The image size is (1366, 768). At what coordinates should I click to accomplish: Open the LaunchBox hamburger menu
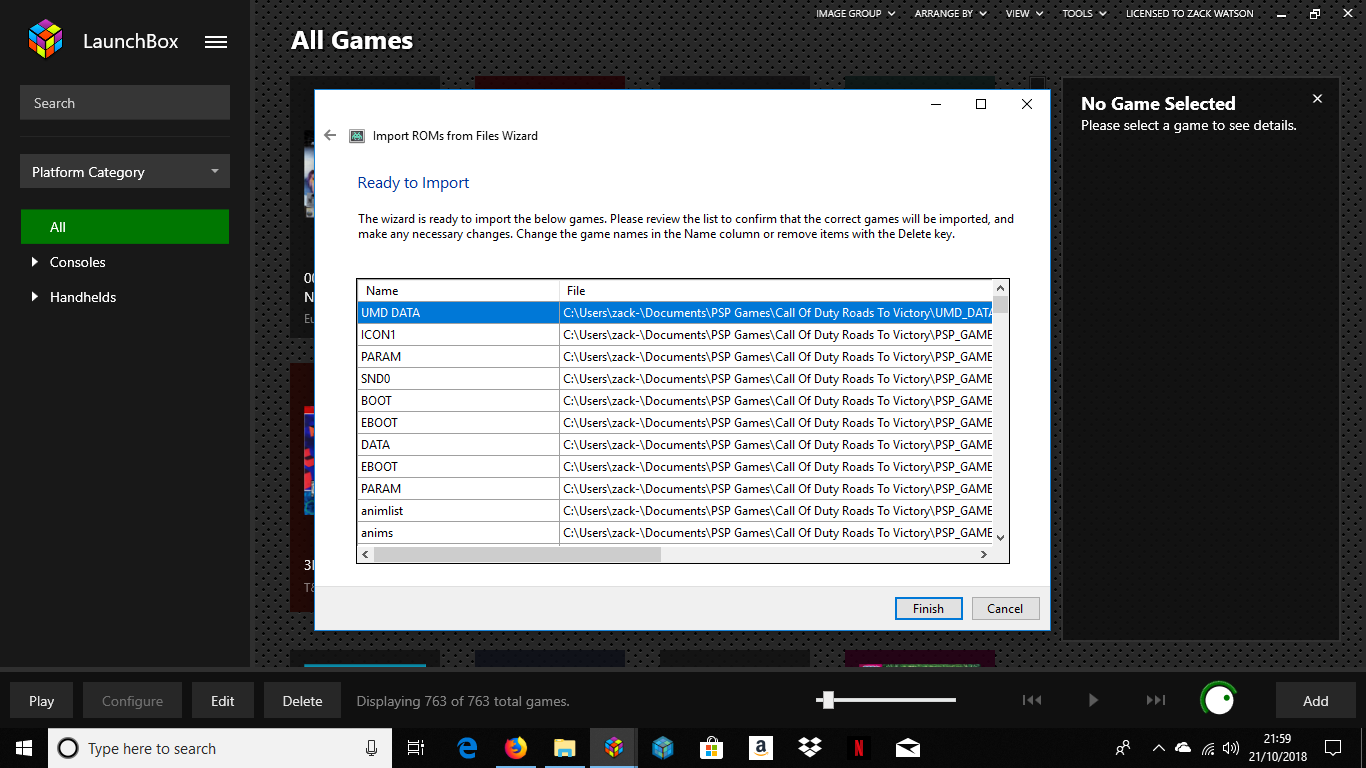pos(215,42)
